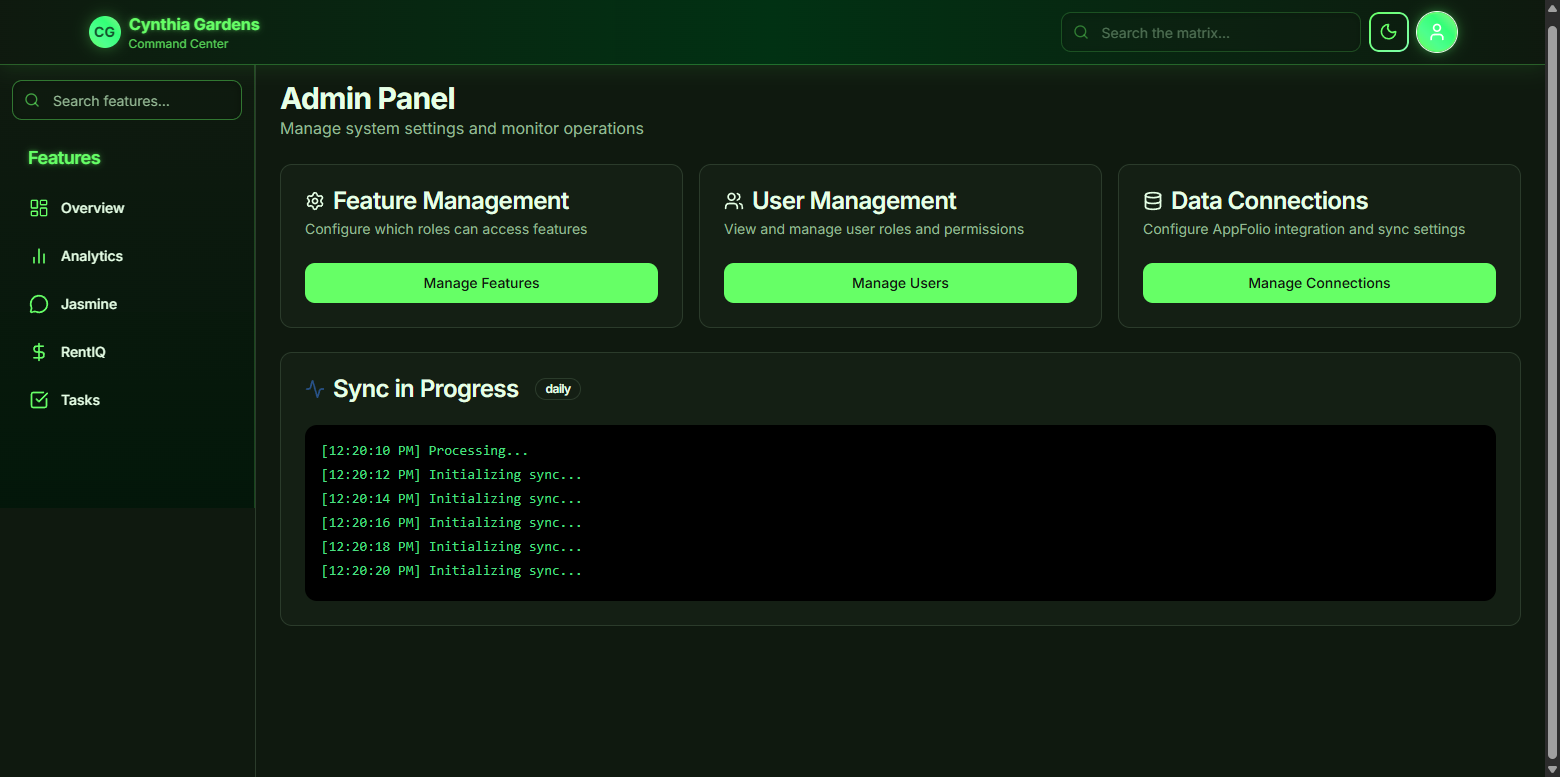Click the CG logo avatar
Viewport: 1560px width, 777px height.
click(104, 32)
